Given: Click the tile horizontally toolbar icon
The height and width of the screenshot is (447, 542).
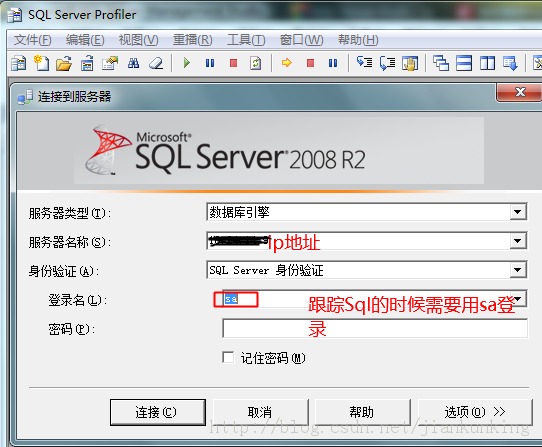Looking at the screenshot, I should [464, 63].
